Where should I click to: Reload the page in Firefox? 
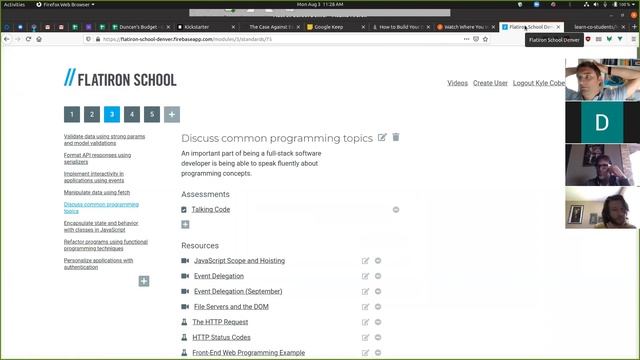click(x=28, y=39)
